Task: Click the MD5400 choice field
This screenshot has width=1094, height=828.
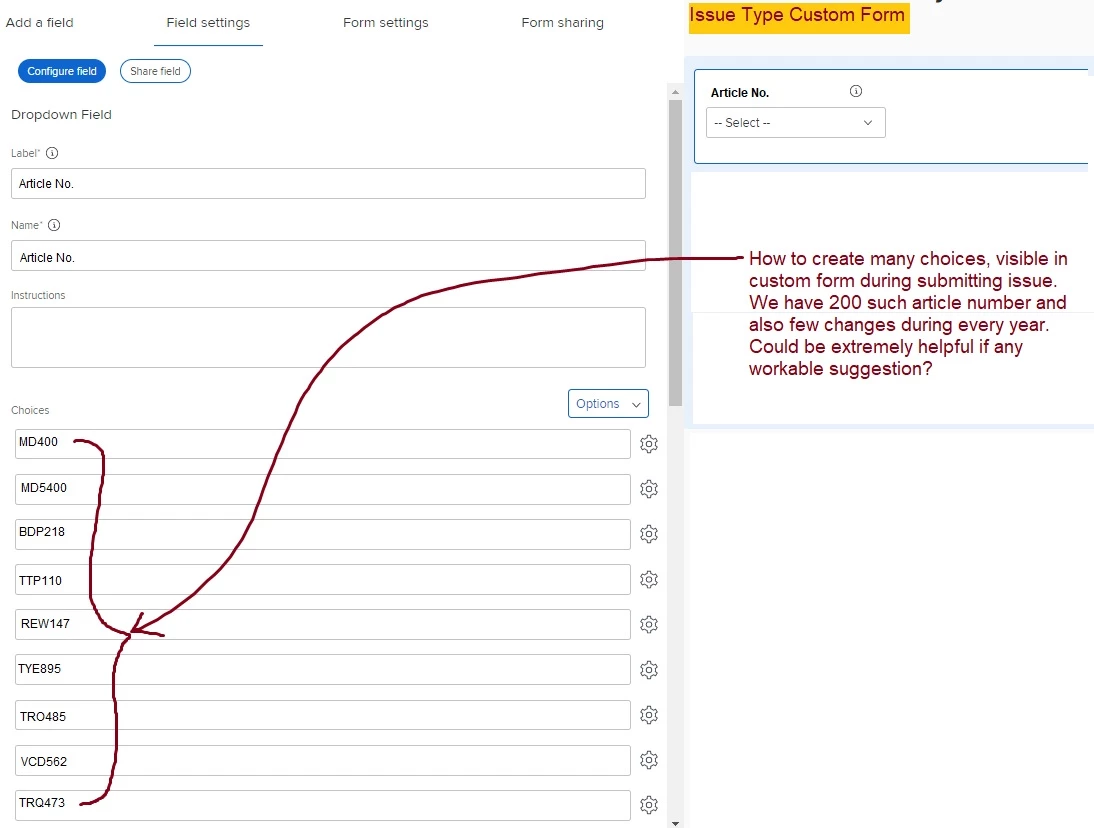Action: pyautogui.click(x=322, y=489)
